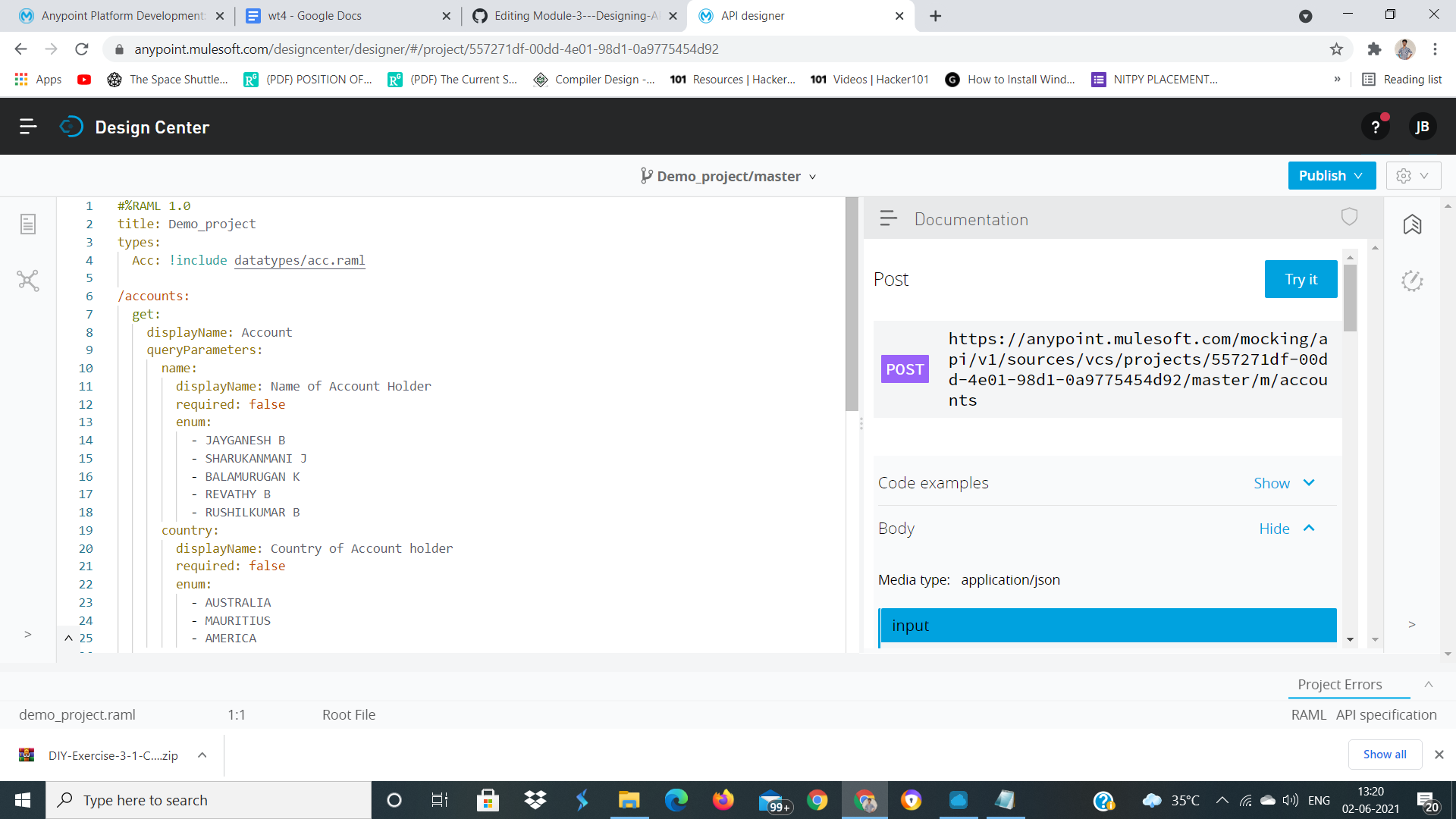Open the Chrome profile picture
Image resolution: width=1456 pixels, height=819 pixels.
point(1404,49)
